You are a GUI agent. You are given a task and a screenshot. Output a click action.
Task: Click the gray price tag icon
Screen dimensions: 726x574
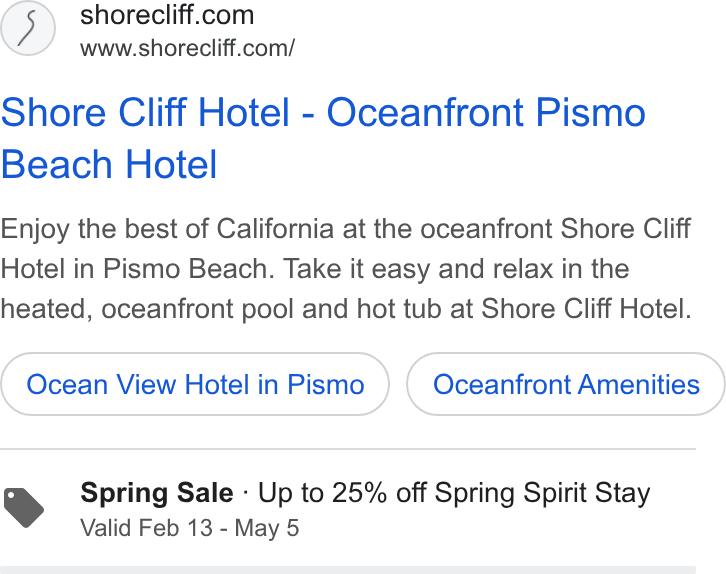point(24,507)
